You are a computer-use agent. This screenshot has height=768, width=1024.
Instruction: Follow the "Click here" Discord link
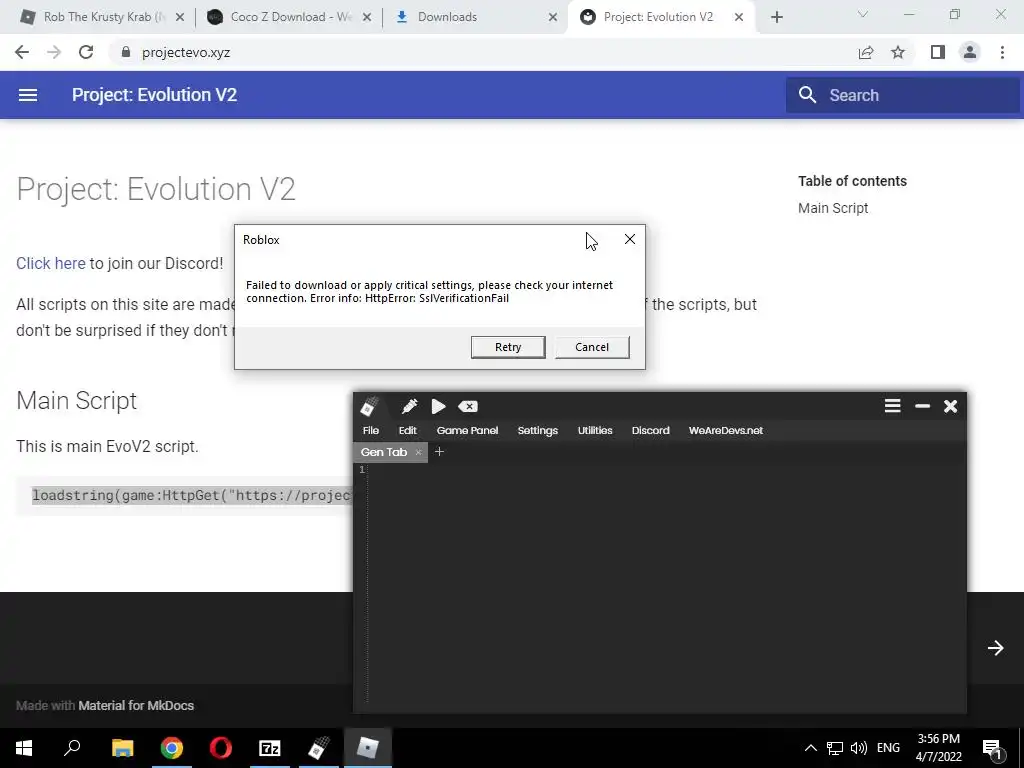click(x=50, y=263)
